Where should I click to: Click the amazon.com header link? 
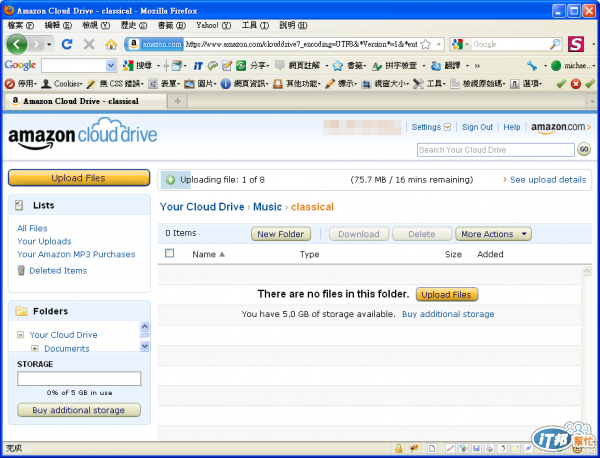(560, 128)
